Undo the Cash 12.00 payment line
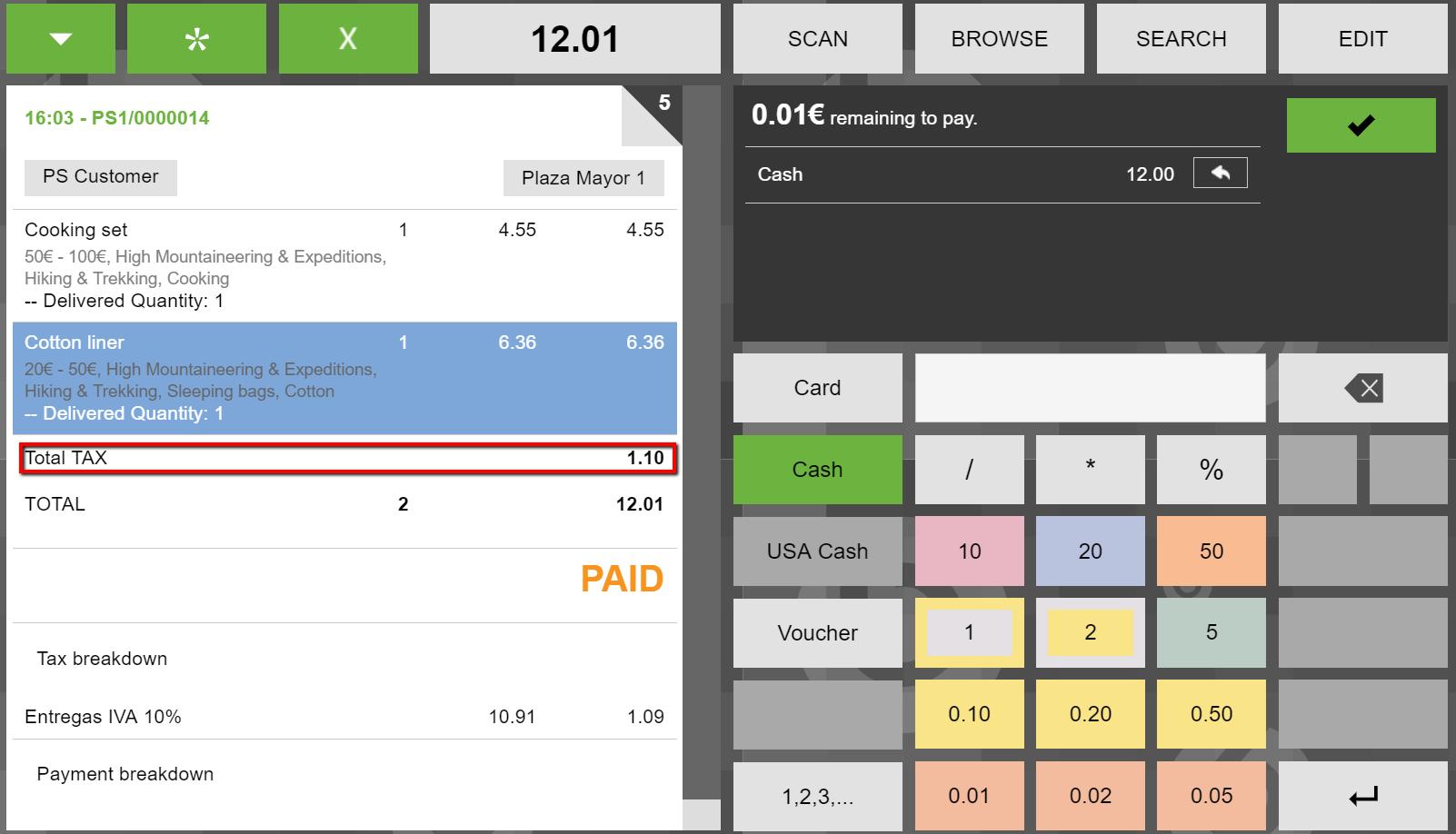Image resolution: width=1456 pixels, height=834 pixels. coord(1220,173)
